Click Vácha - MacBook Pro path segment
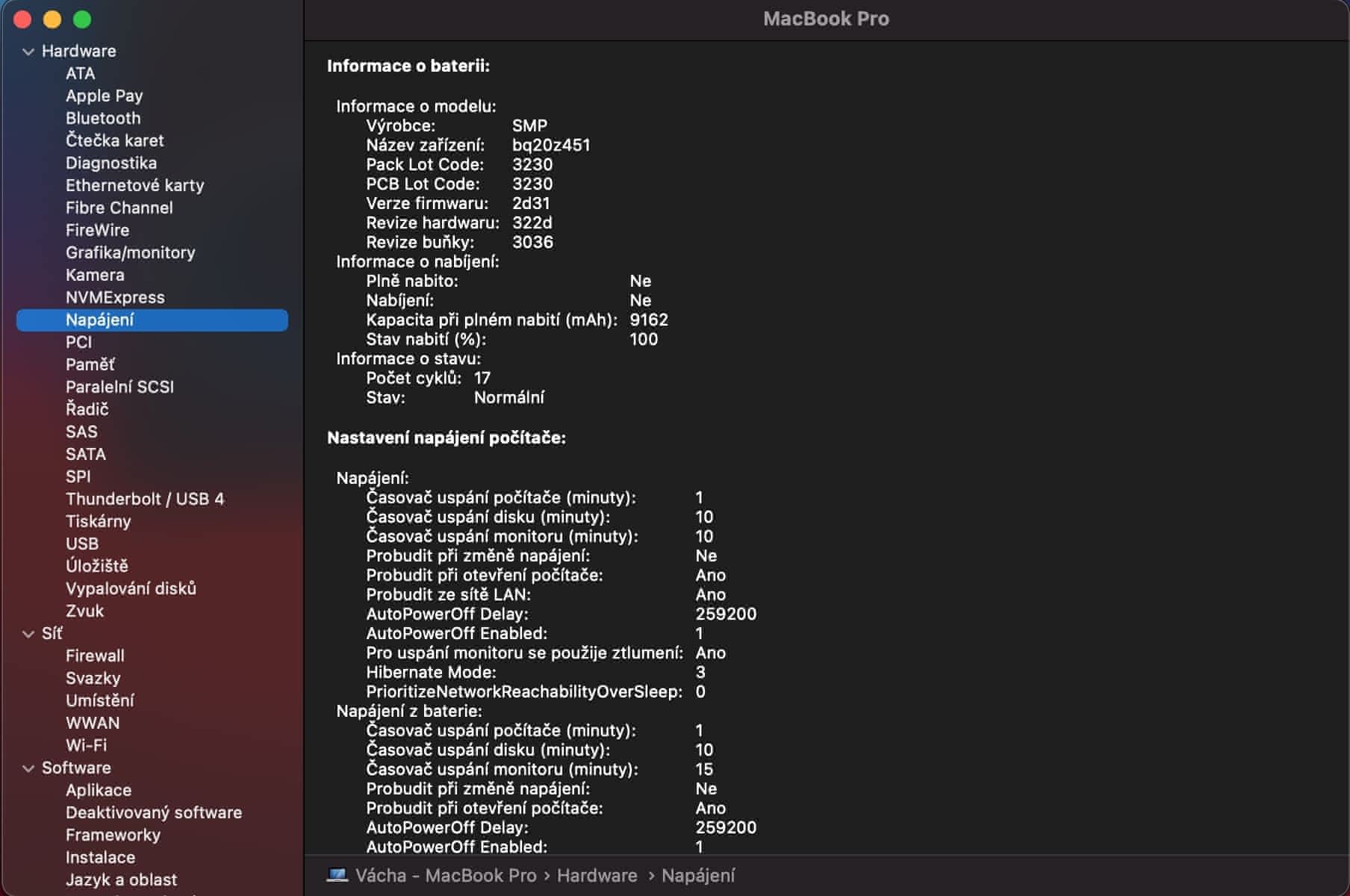Viewport: 1350px width, 896px height. click(x=446, y=875)
